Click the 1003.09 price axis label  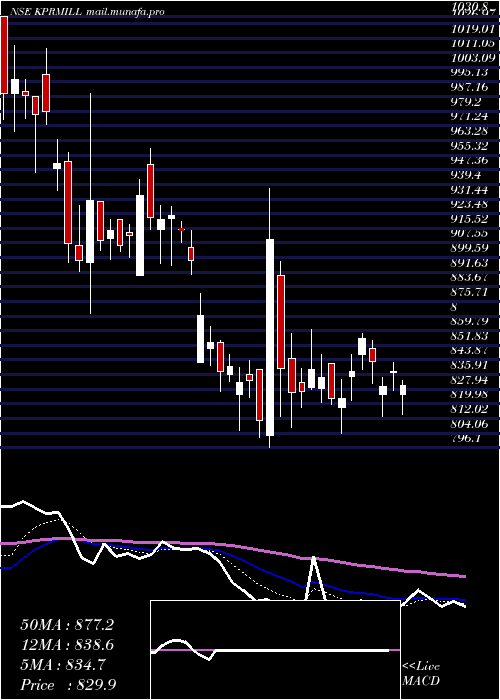point(473,58)
